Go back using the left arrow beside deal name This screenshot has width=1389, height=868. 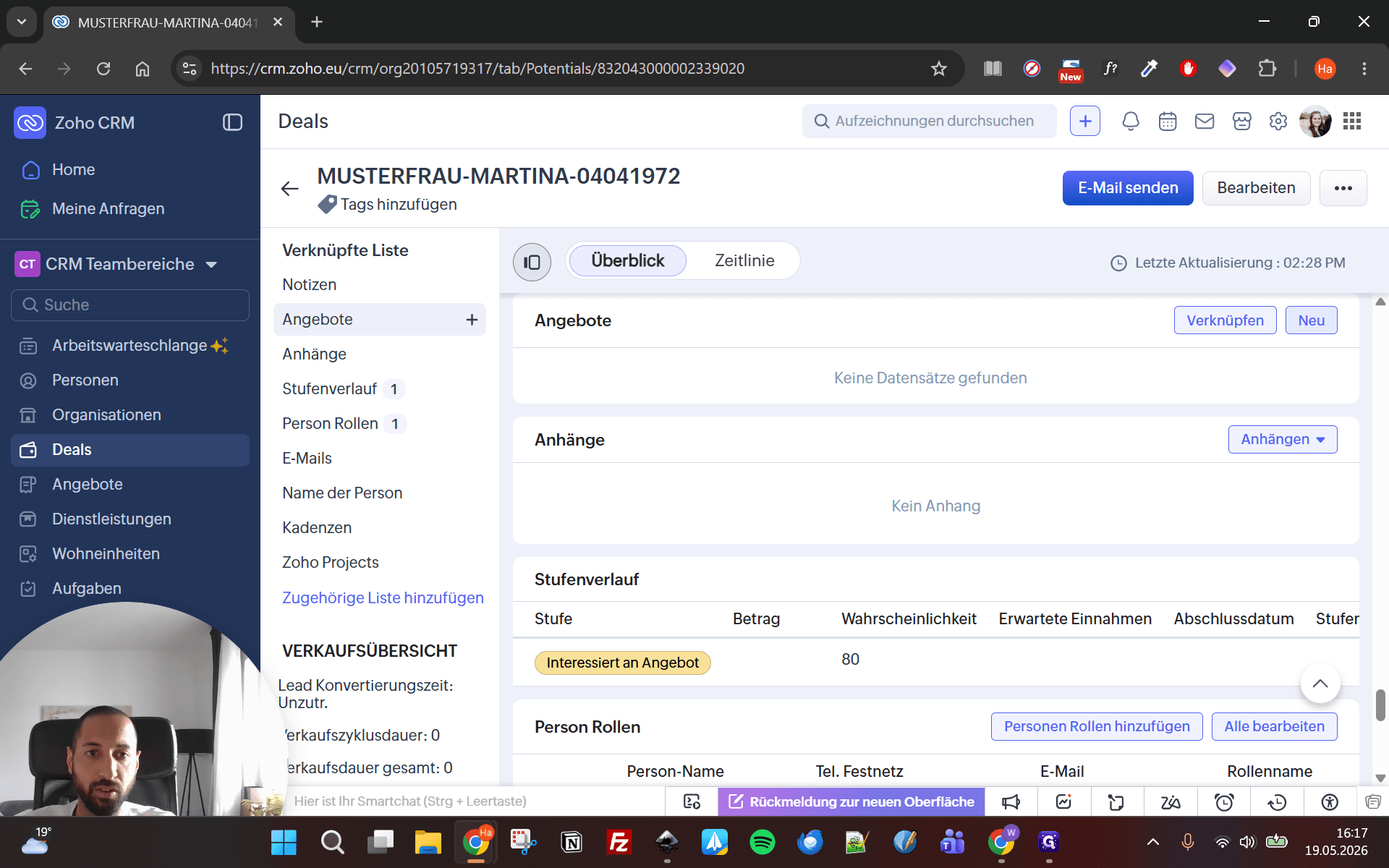(x=289, y=189)
